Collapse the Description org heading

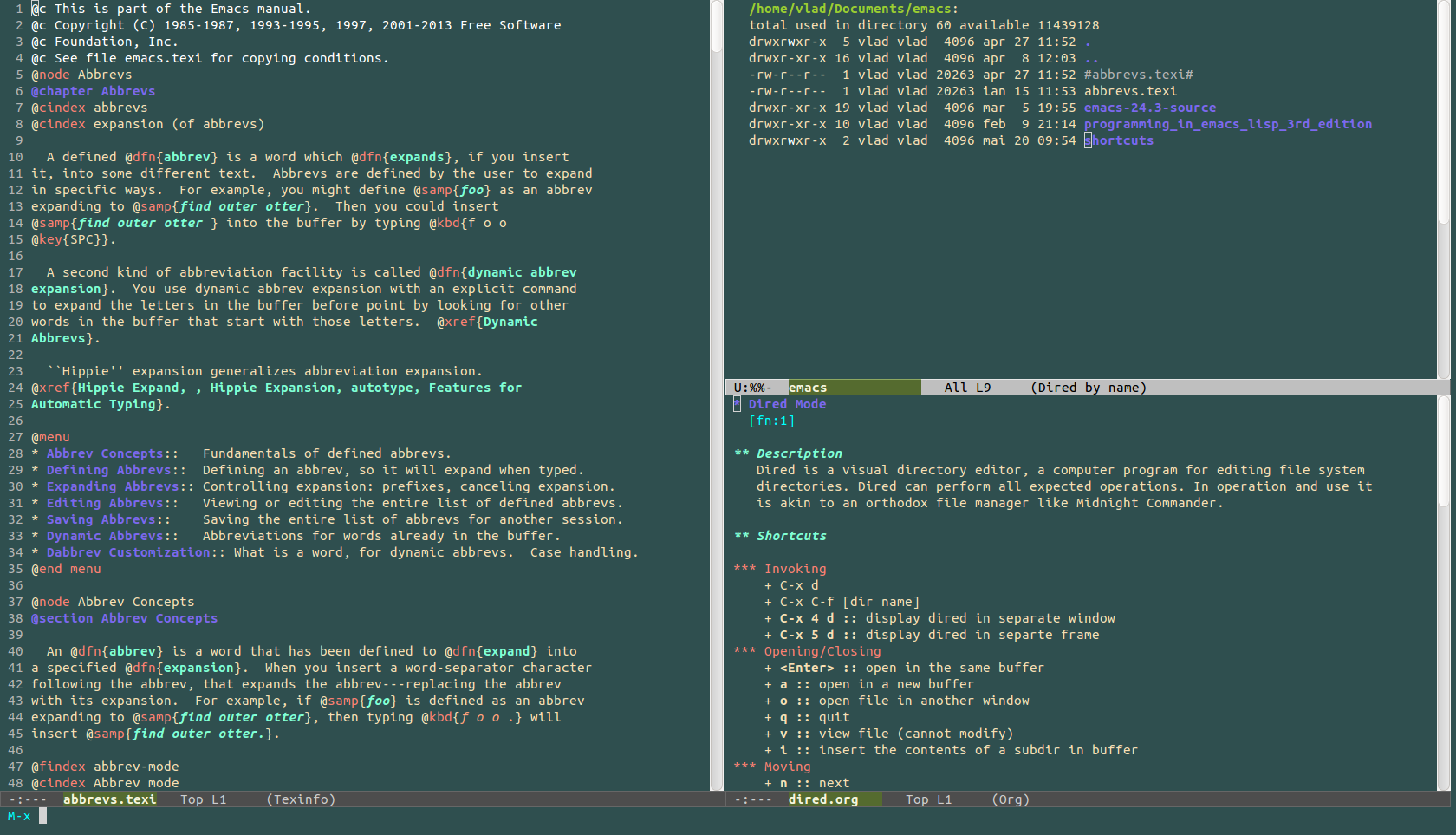(788, 453)
